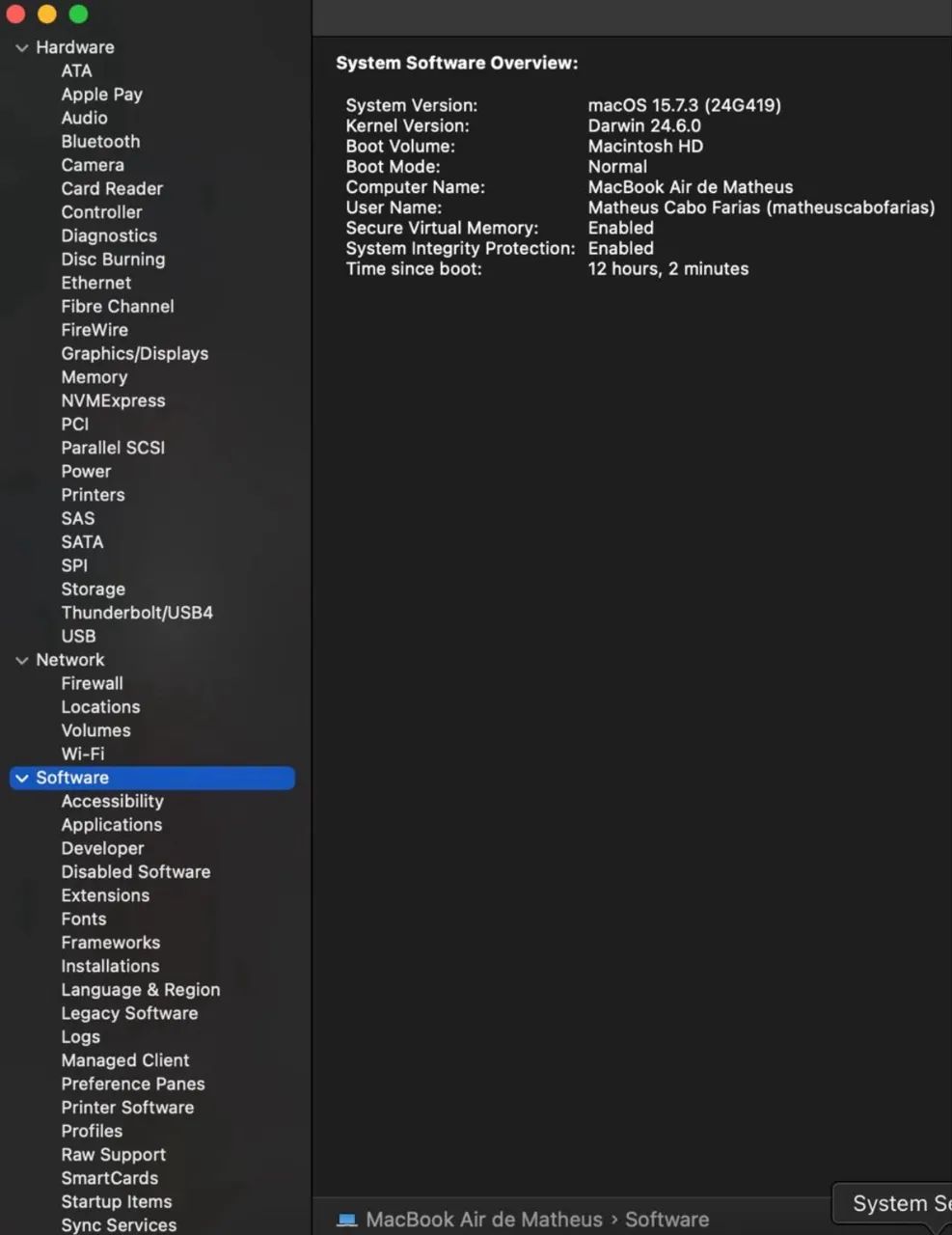Viewport: 952px width, 1235px height.
Task: Select Raw Support under Software
Action: [113, 1155]
